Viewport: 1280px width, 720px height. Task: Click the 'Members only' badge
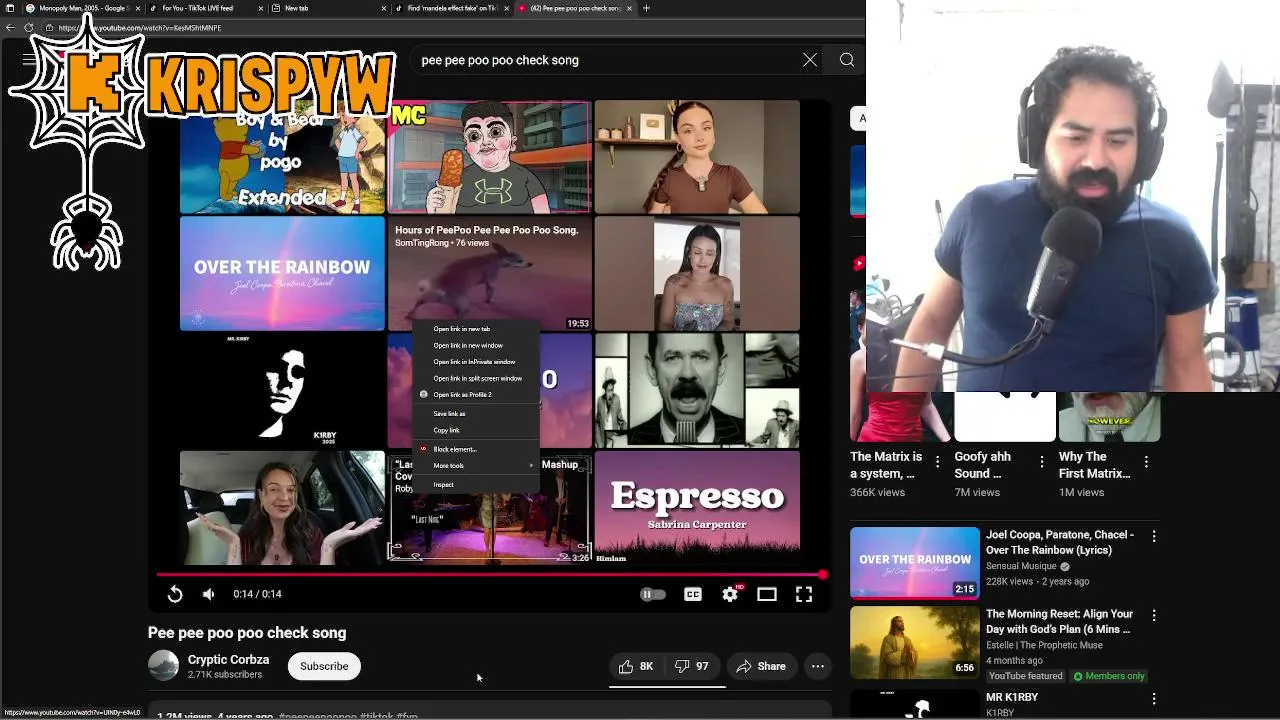[x=1108, y=676]
